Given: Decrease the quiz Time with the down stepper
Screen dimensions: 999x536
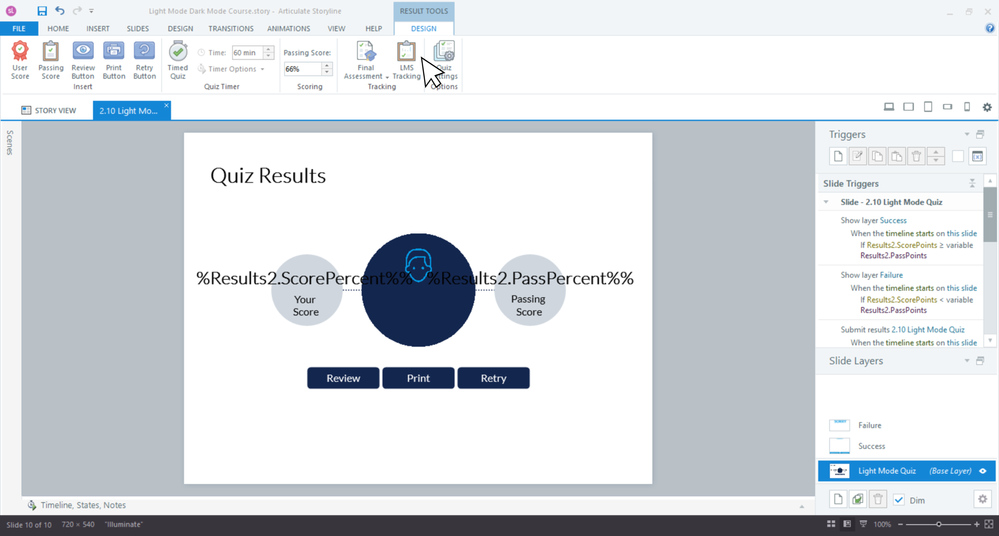Looking at the screenshot, I should pyautogui.click(x=268, y=56).
